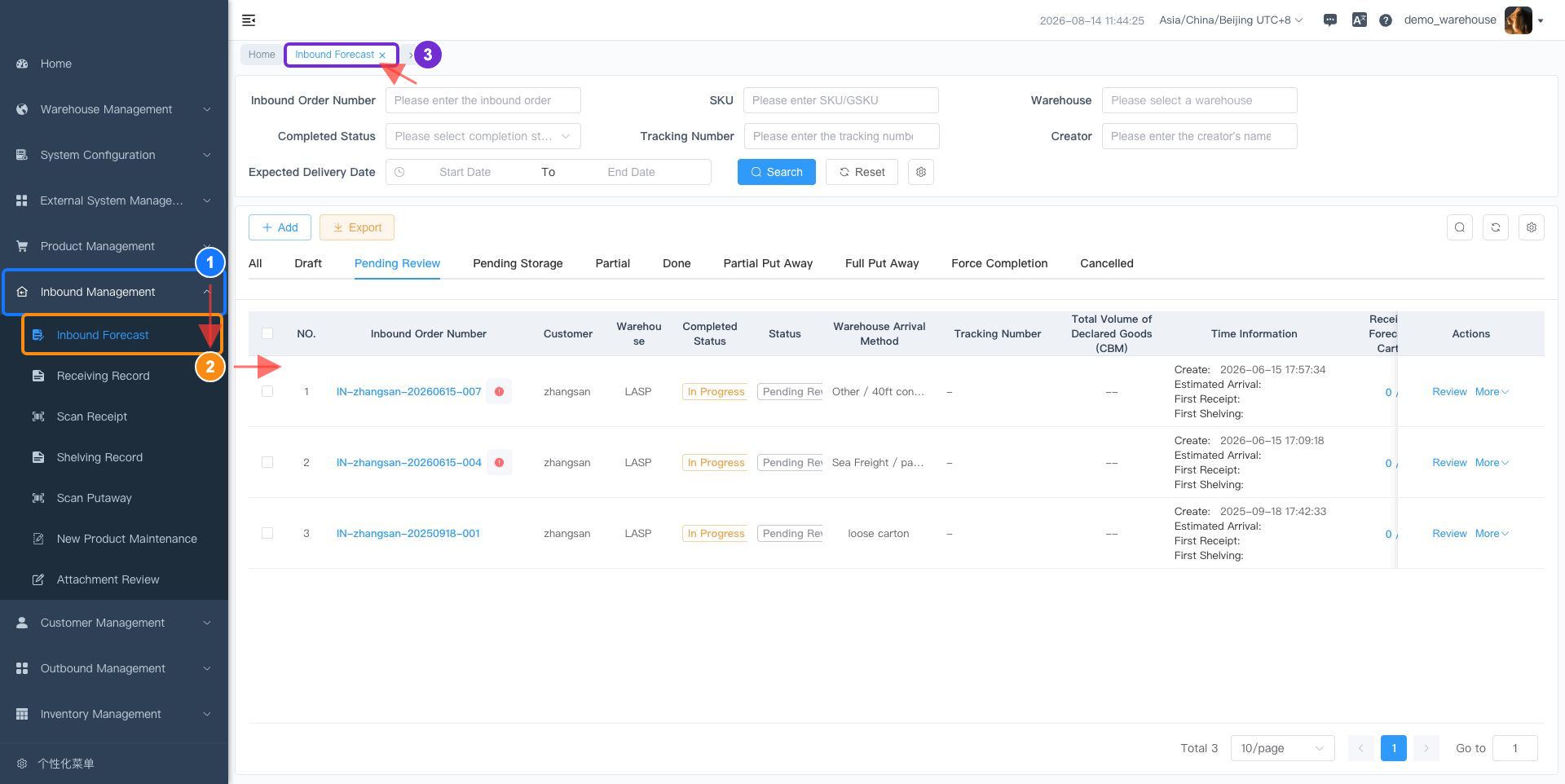Click the External System Management grid icon
The width and height of the screenshot is (1565, 784).
(22, 200)
